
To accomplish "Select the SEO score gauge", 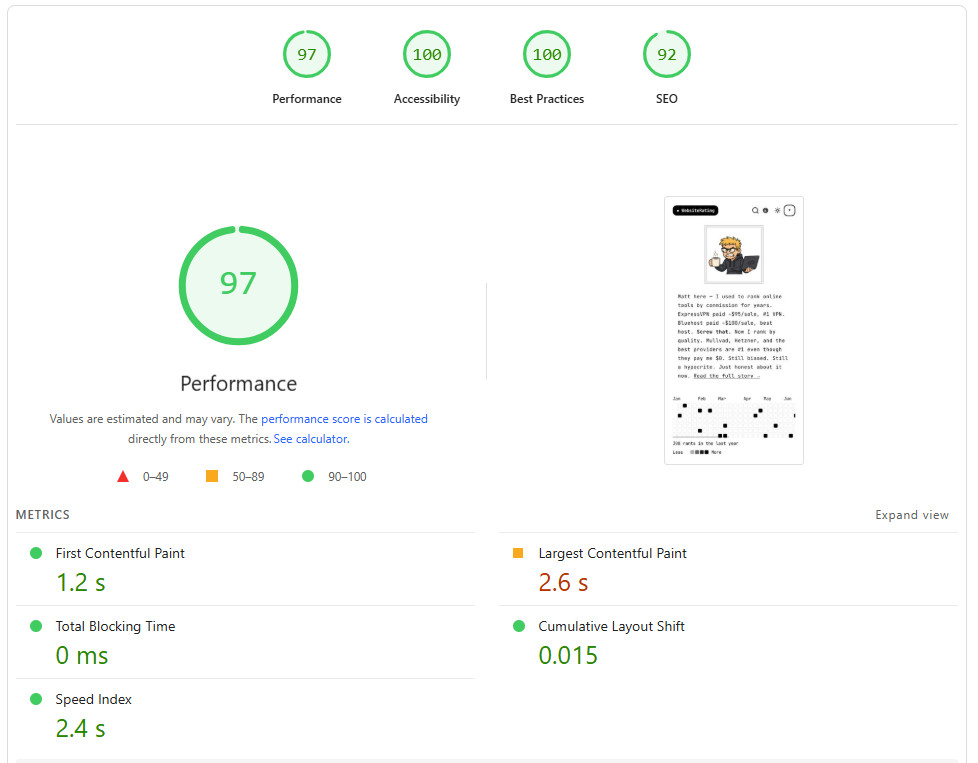I will pyautogui.click(x=666, y=55).
